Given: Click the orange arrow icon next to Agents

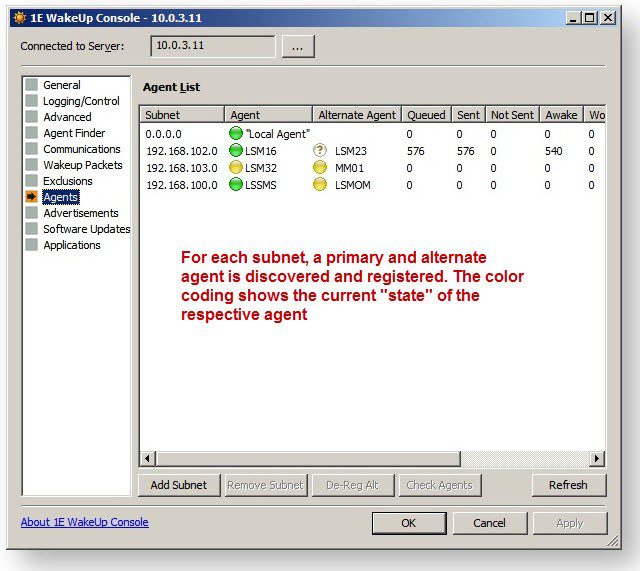Looking at the screenshot, I should 31,197.
